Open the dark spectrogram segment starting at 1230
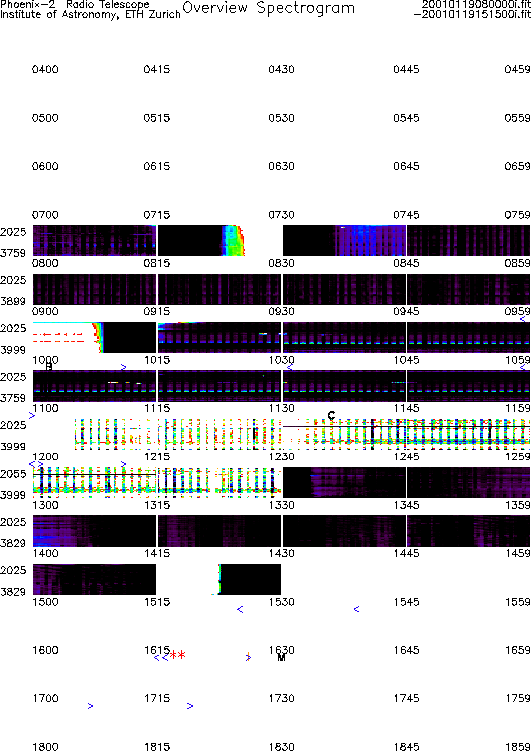 [344, 483]
